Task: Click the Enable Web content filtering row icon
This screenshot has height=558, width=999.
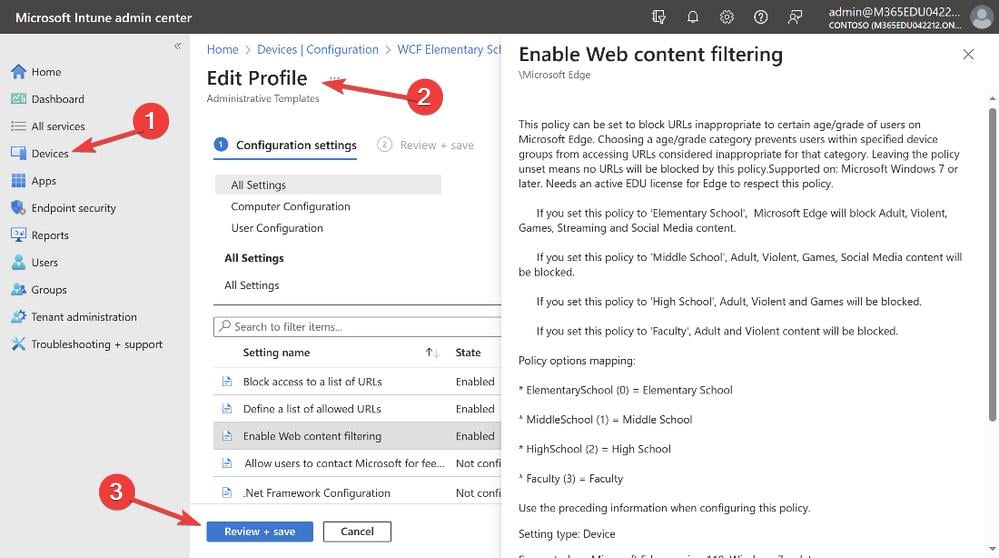Action: pyautogui.click(x=227, y=436)
